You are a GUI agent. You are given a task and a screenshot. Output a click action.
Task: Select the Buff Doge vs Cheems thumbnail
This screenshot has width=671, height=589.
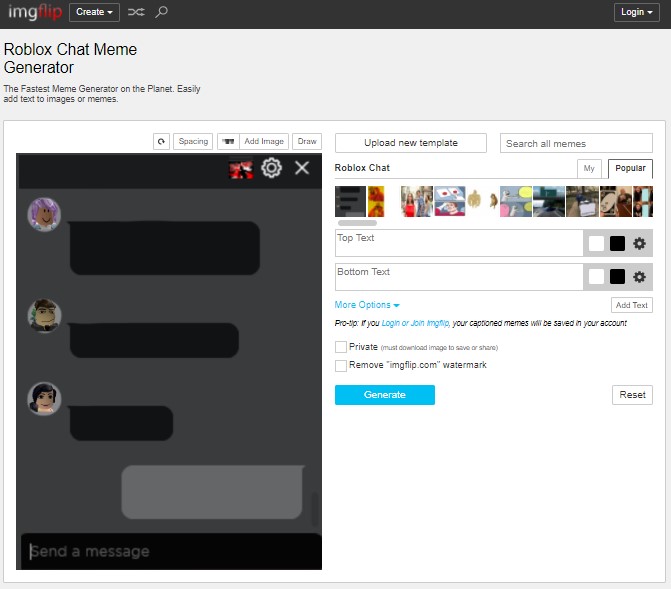(x=483, y=201)
